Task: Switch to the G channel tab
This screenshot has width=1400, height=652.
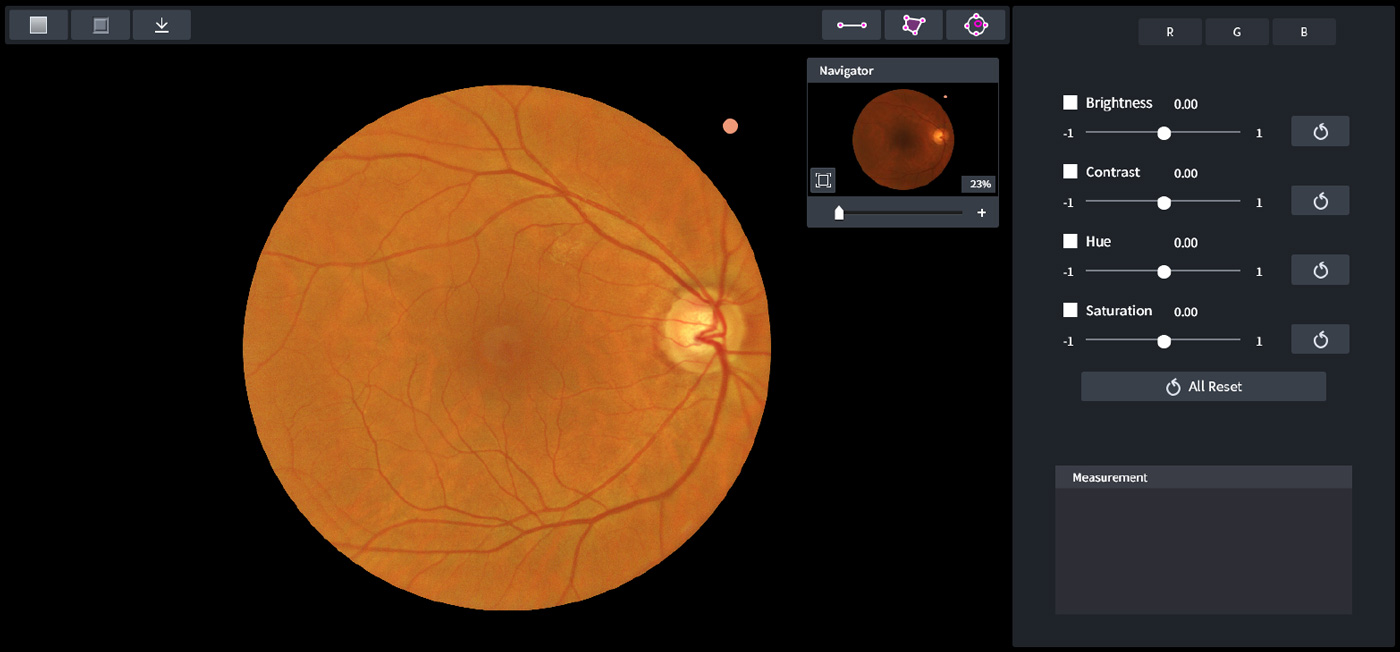Action: [x=1237, y=32]
